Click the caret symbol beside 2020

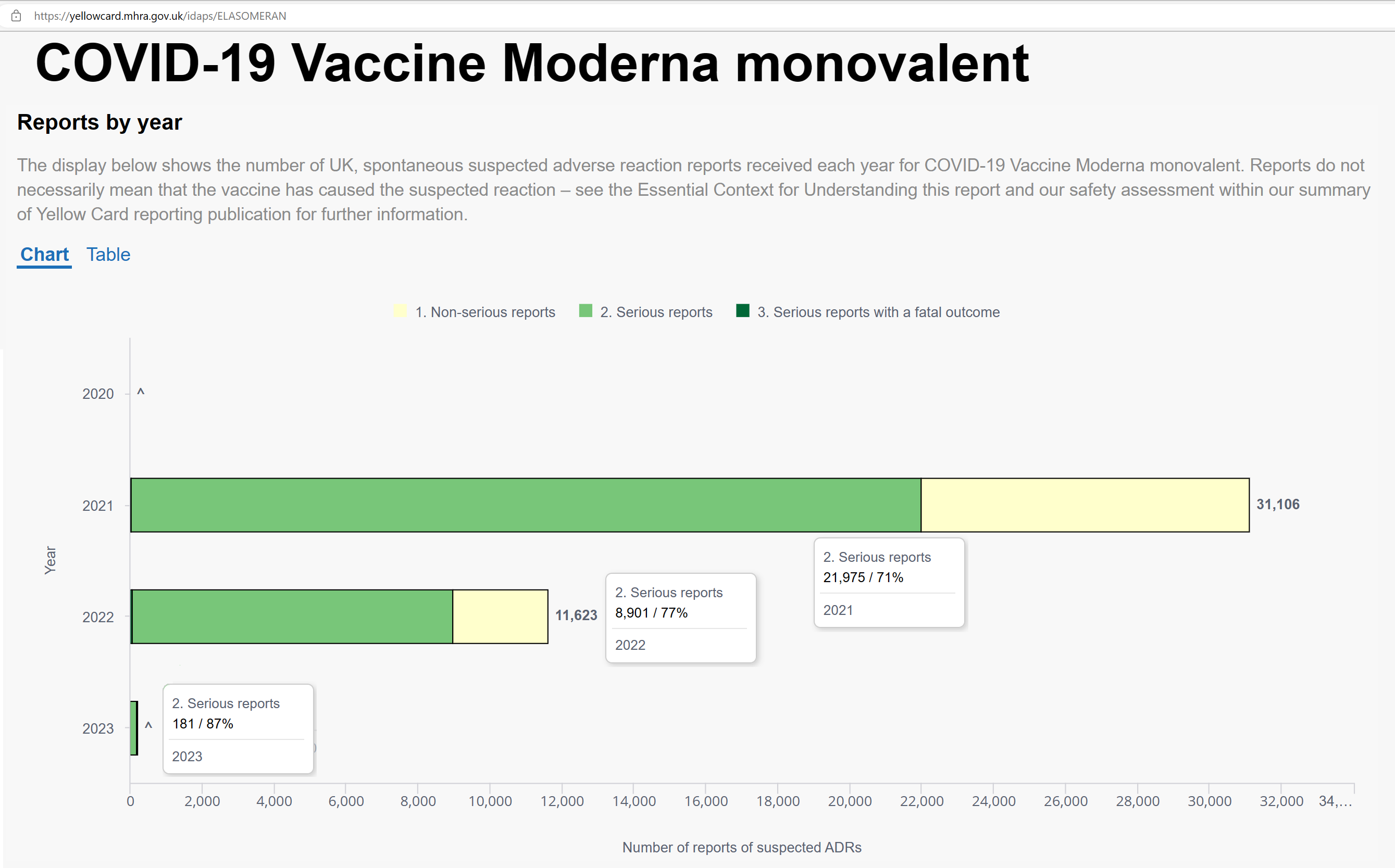pos(141,393)
